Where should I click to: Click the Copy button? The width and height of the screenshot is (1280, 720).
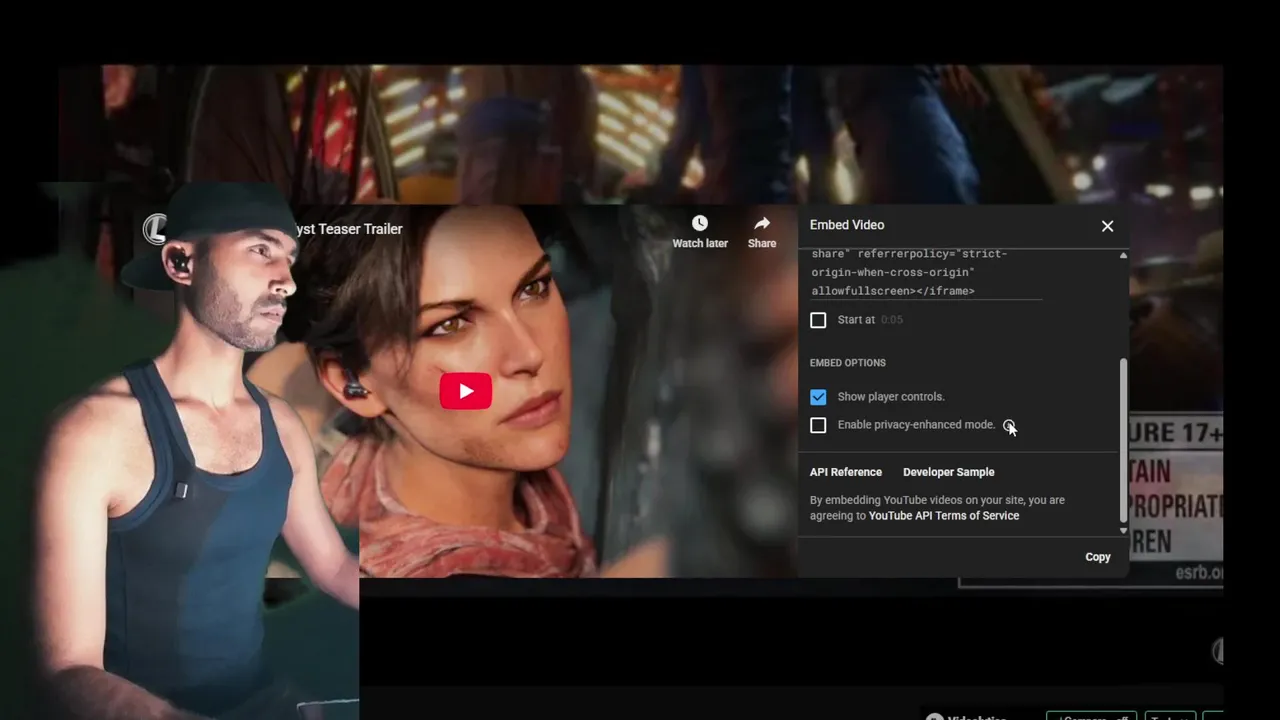1098,557
